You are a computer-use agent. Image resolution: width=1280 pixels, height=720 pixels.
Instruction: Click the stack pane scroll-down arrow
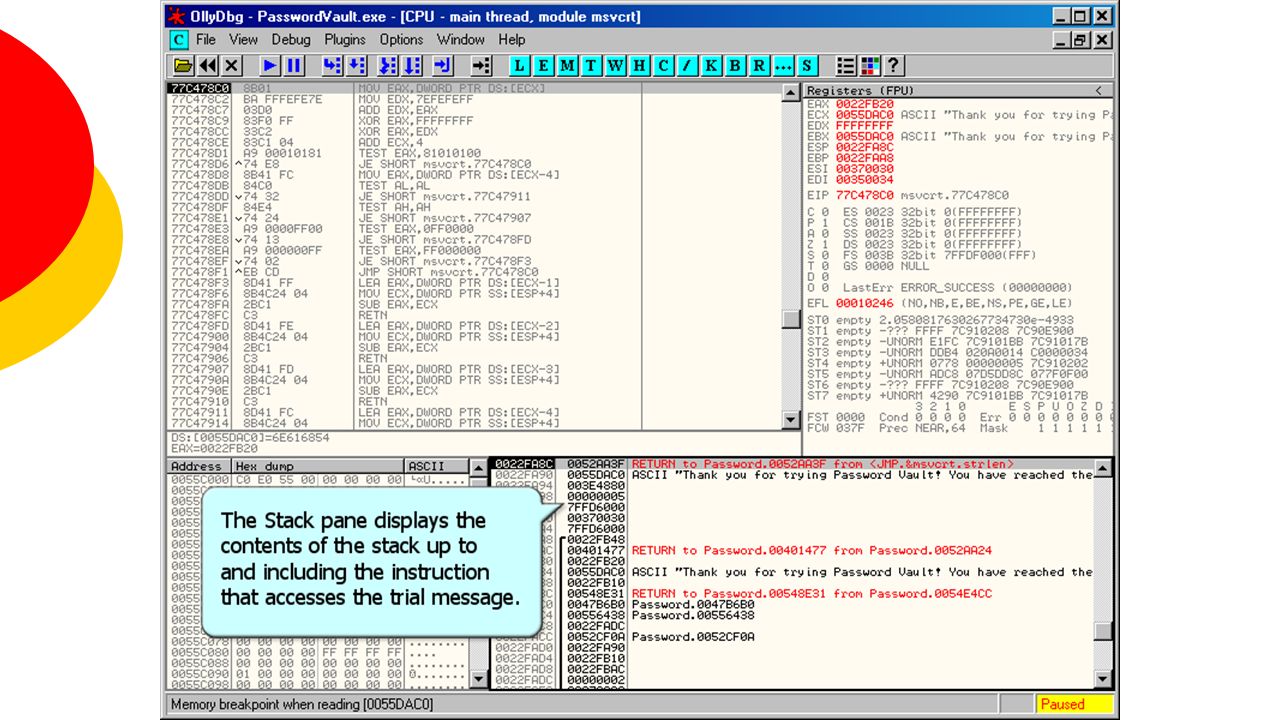point(1103,680)
